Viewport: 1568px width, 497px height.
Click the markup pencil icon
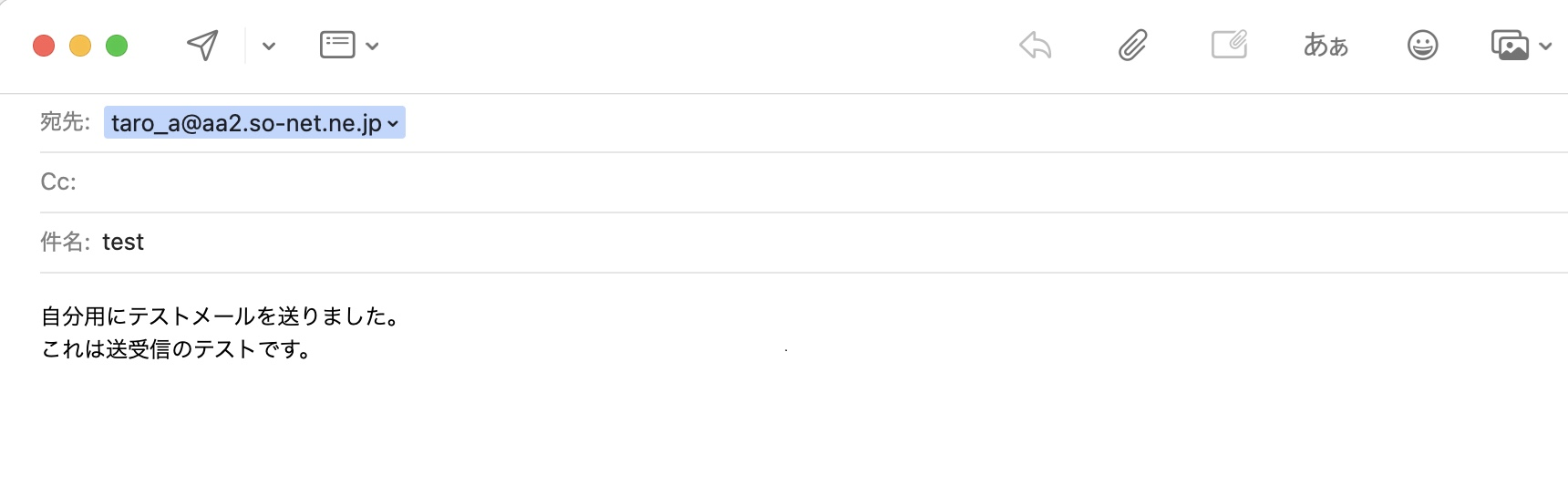point(1229,45)
